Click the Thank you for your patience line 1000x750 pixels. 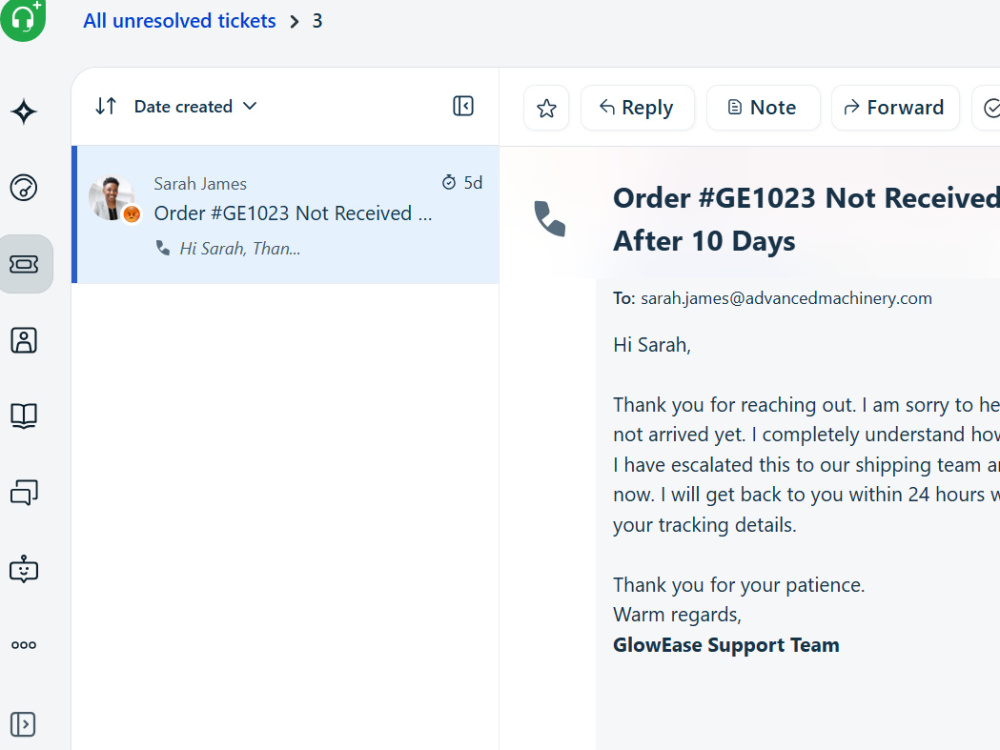[x=739, y=585]
